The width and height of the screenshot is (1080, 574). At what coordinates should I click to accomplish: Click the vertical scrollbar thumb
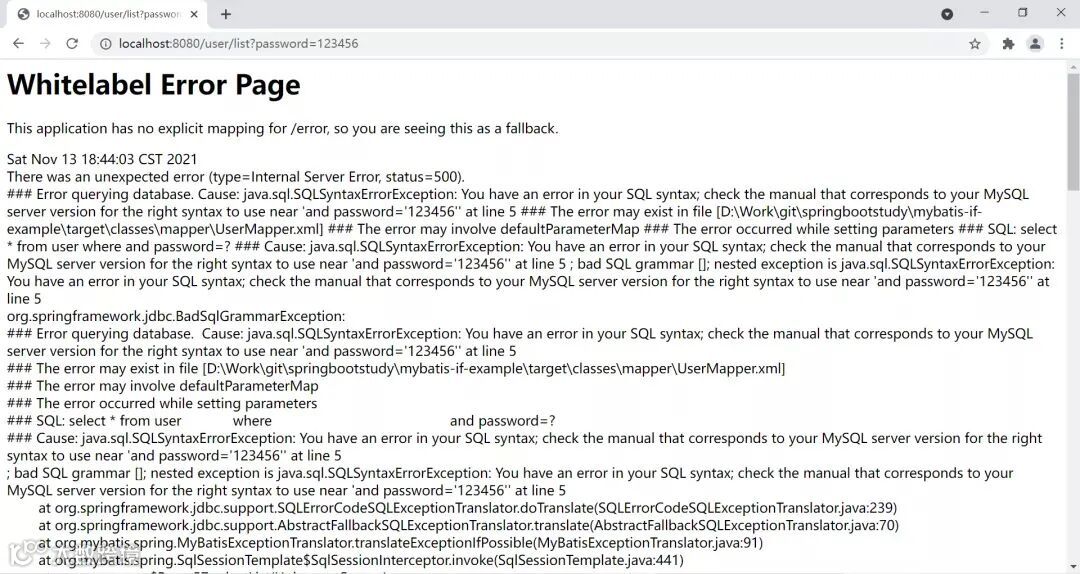1073,130
